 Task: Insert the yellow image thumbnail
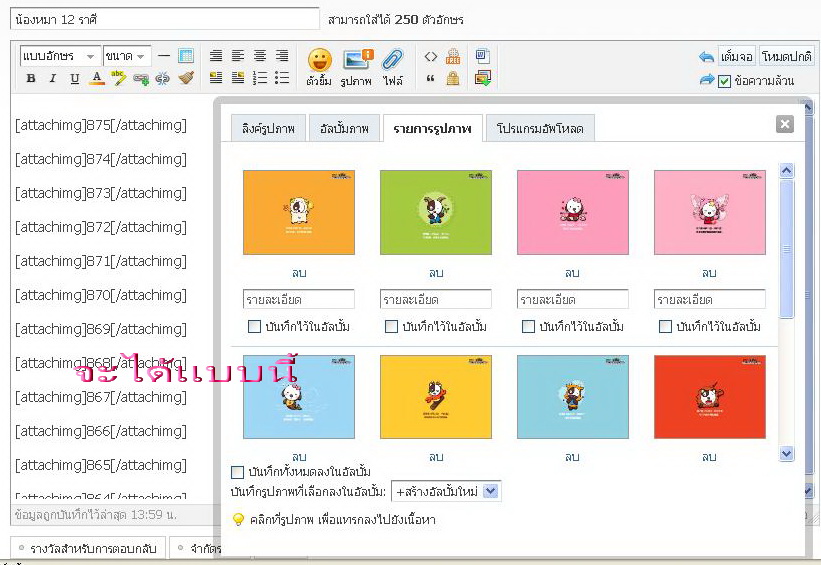[x=436, y=397]
